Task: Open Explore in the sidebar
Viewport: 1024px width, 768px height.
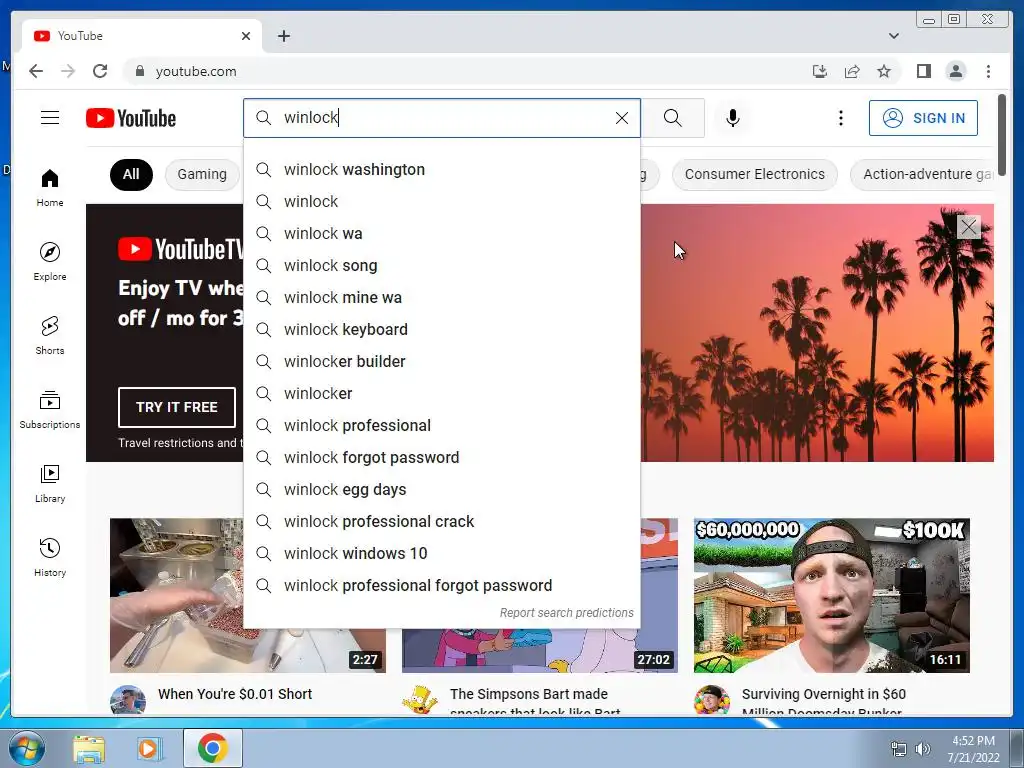Action: tap(50, 261)
